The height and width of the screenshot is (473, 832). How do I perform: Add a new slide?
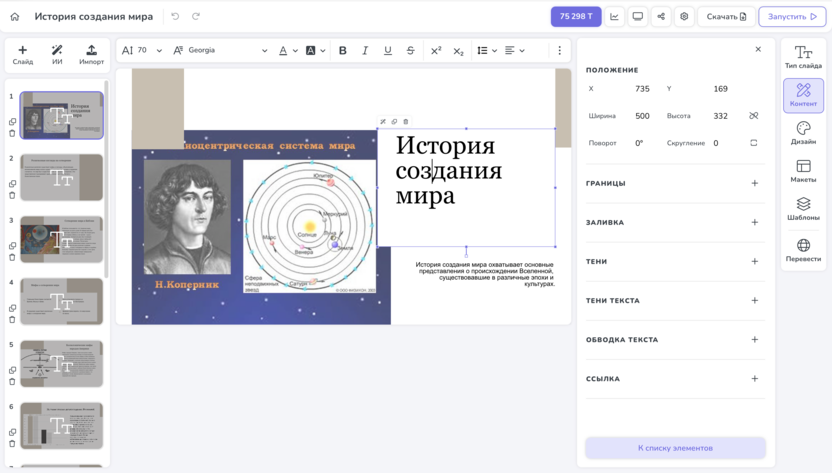pyautogui.click(x=23, y=55)
